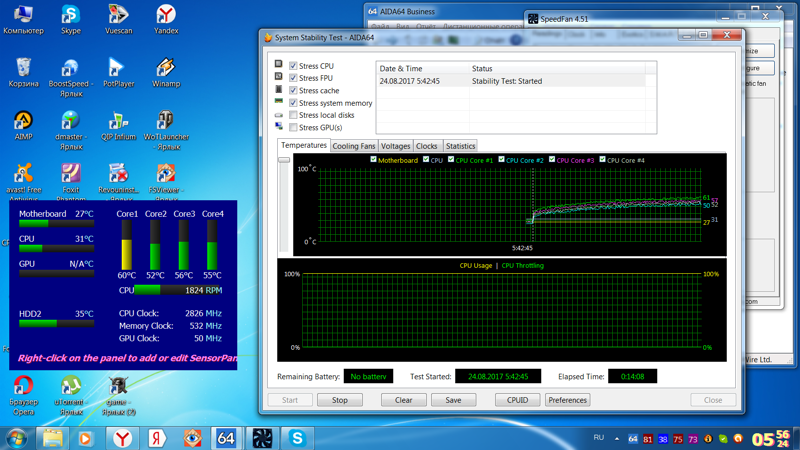Uncheck the Stress cache checkbox
This screenshot has height=450, width=800.
pos(293,90)
